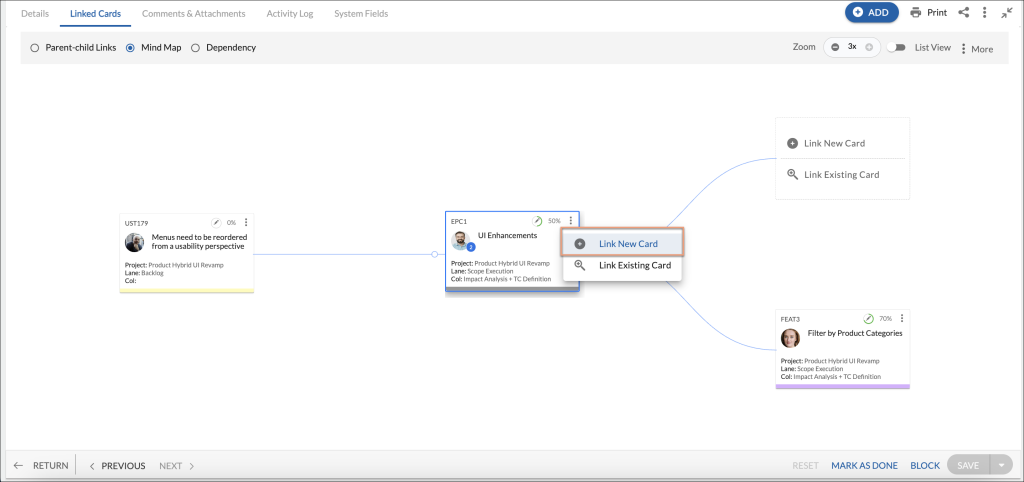Click MARK AS DONE
This screenshot has height=482, width=1024.
(x=864, y=466)
